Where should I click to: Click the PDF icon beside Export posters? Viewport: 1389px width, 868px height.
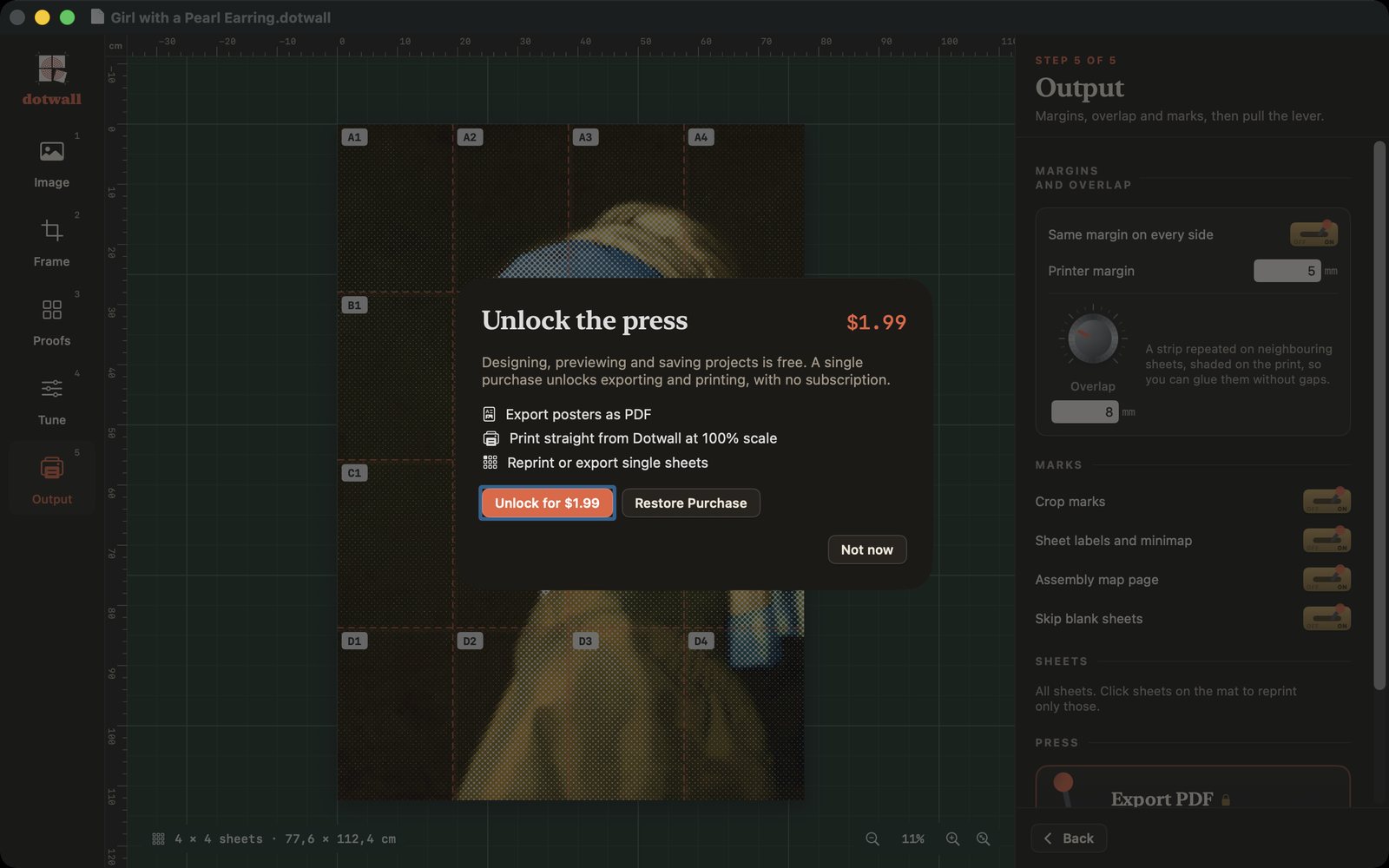click(x=490, y=414)
